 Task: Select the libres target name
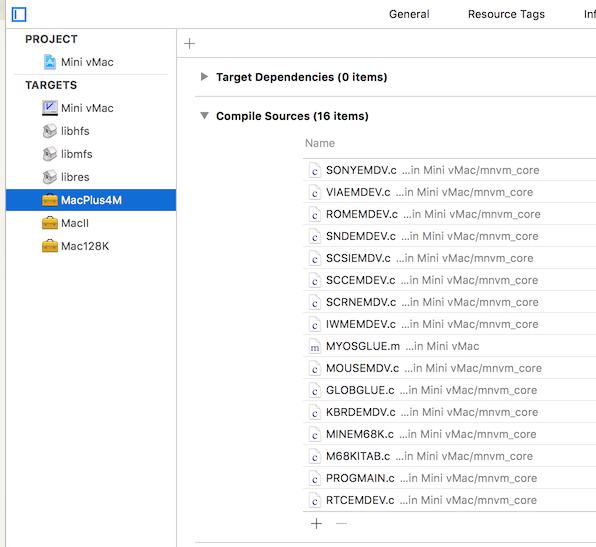coord(75,177)
